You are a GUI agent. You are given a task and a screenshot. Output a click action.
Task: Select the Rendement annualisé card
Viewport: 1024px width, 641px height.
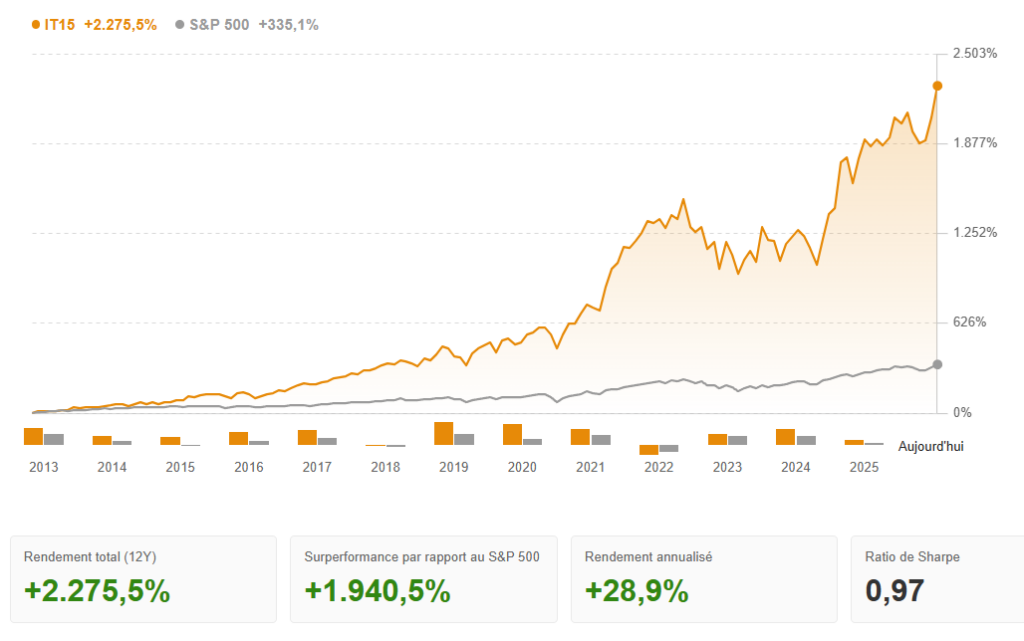[703, 579]
